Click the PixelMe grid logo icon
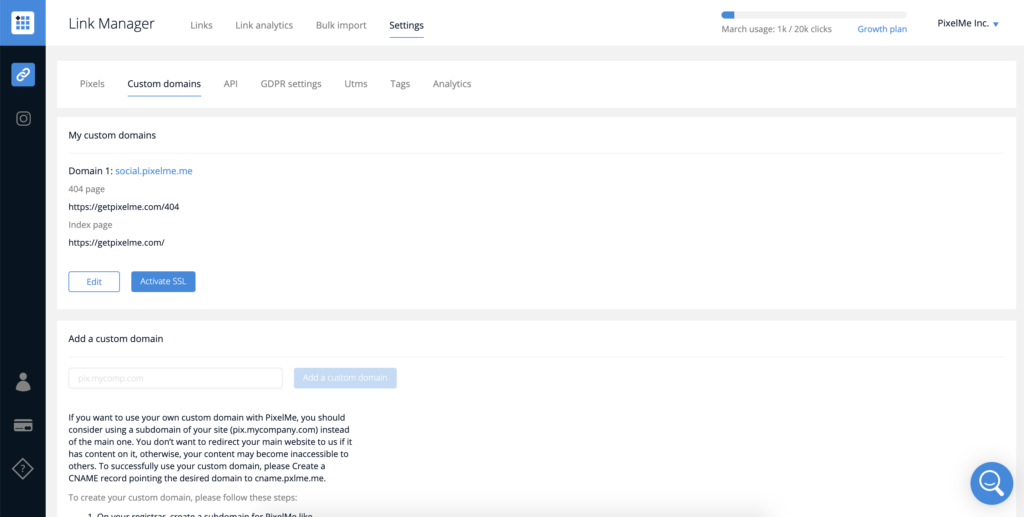Screen dimensions: 1024x517 point(22,23)
